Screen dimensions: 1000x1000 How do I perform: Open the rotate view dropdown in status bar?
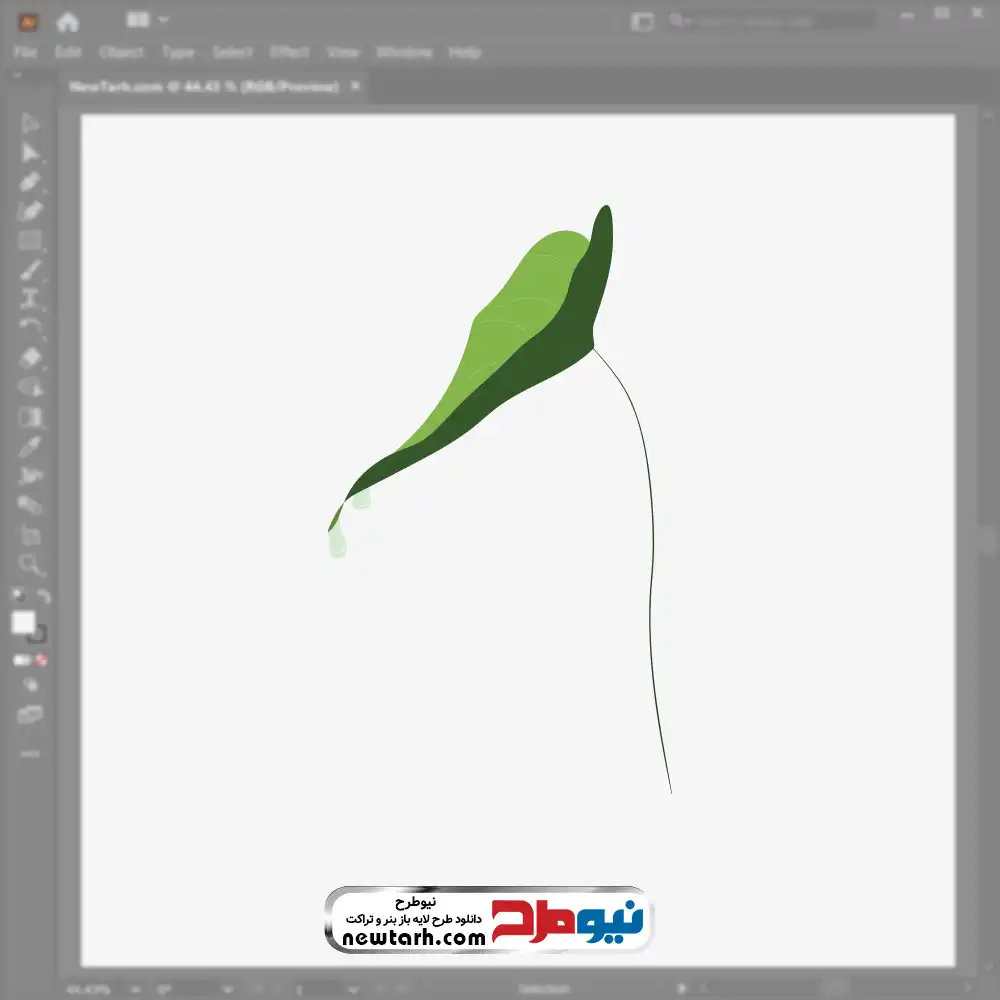coord(227,990)
